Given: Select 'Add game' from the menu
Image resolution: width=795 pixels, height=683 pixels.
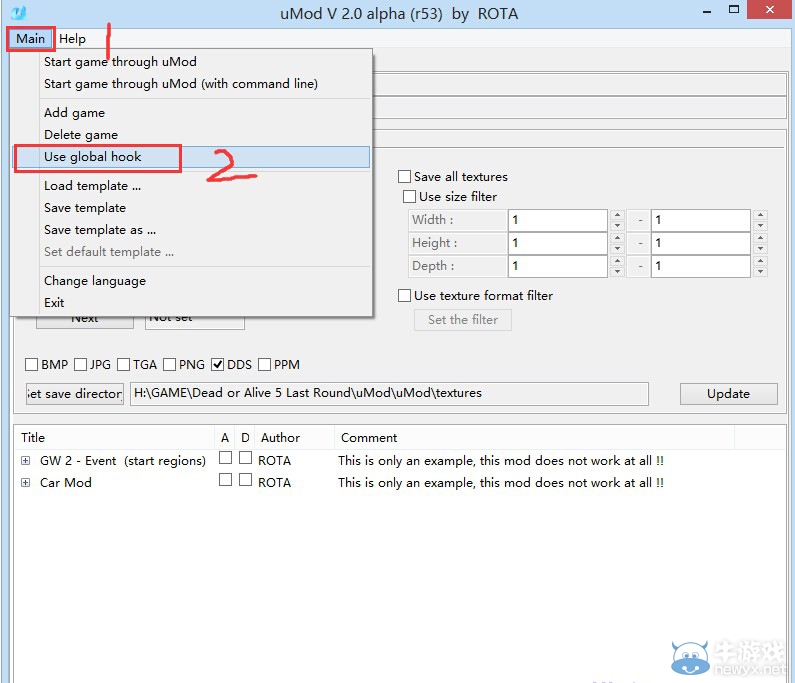Looking at the screenshot, I should [x=74, y=113].
